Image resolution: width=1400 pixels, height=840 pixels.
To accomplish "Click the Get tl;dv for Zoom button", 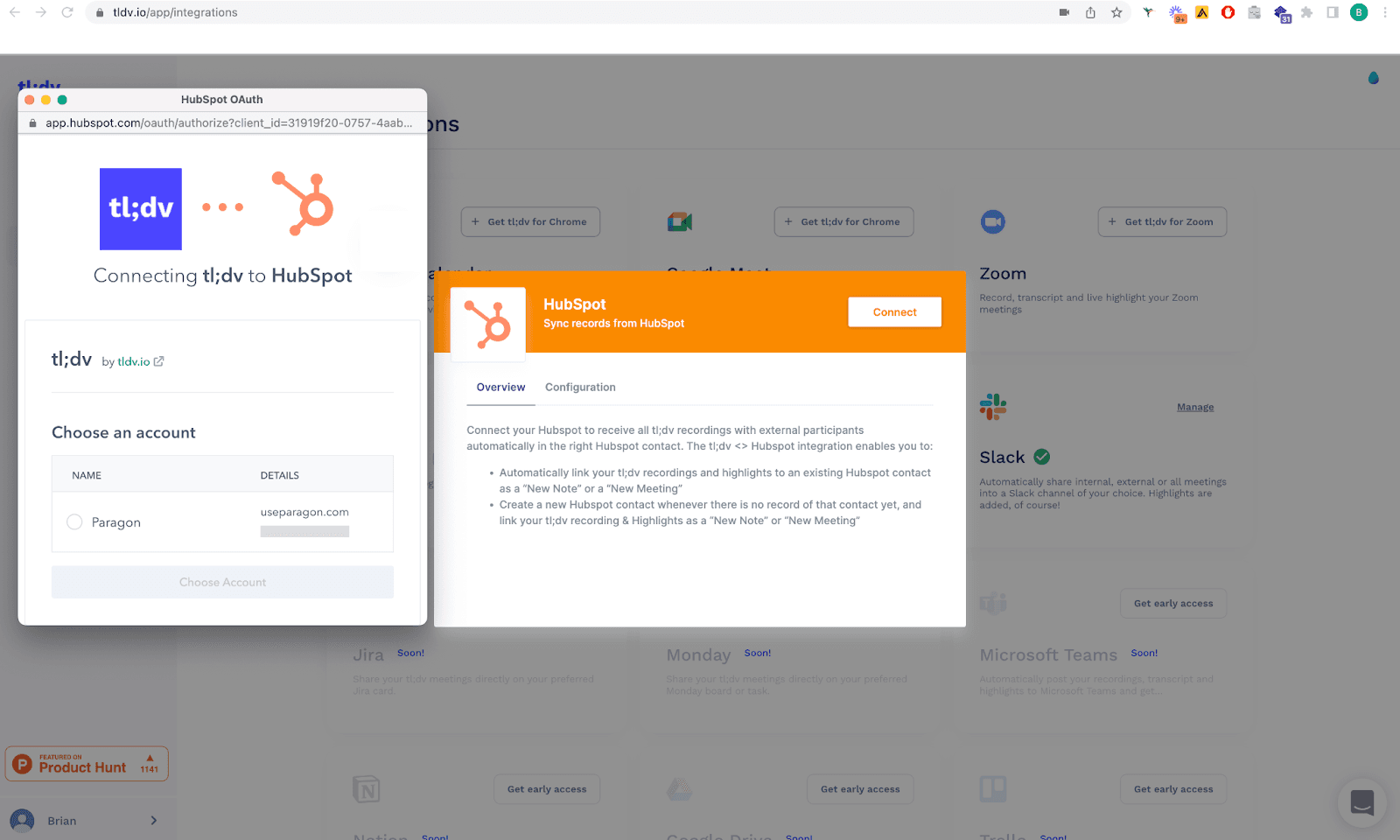I will [1162, 222].
